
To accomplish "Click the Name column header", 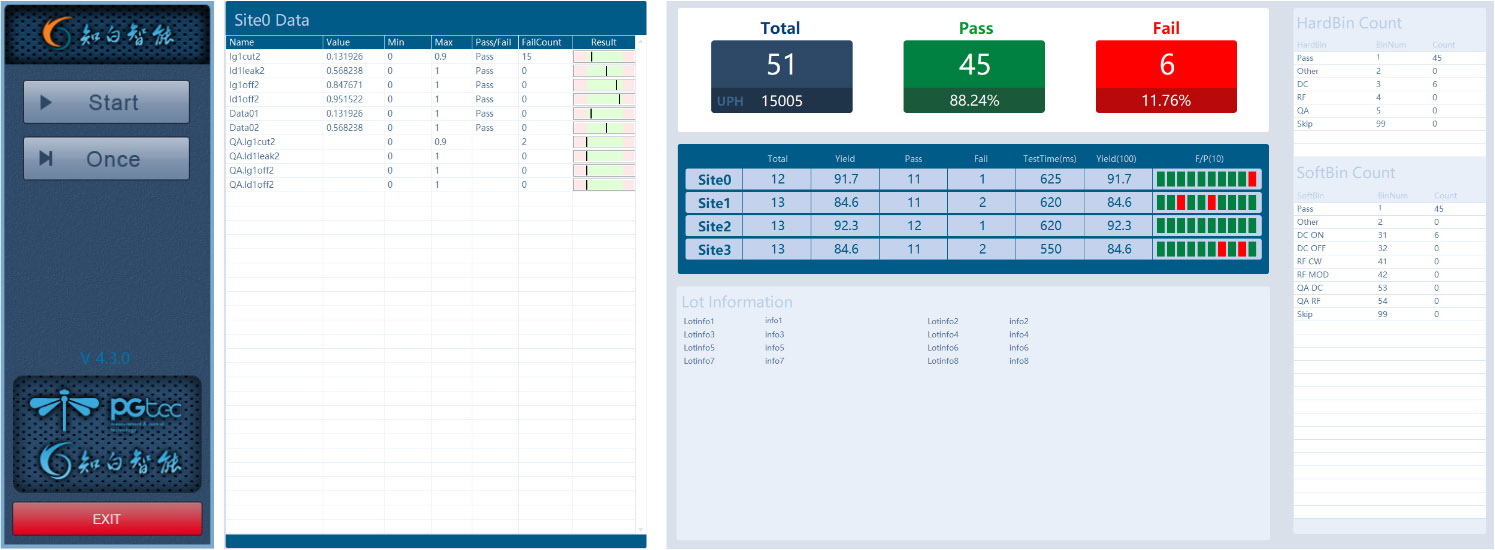I will [274, 43].
